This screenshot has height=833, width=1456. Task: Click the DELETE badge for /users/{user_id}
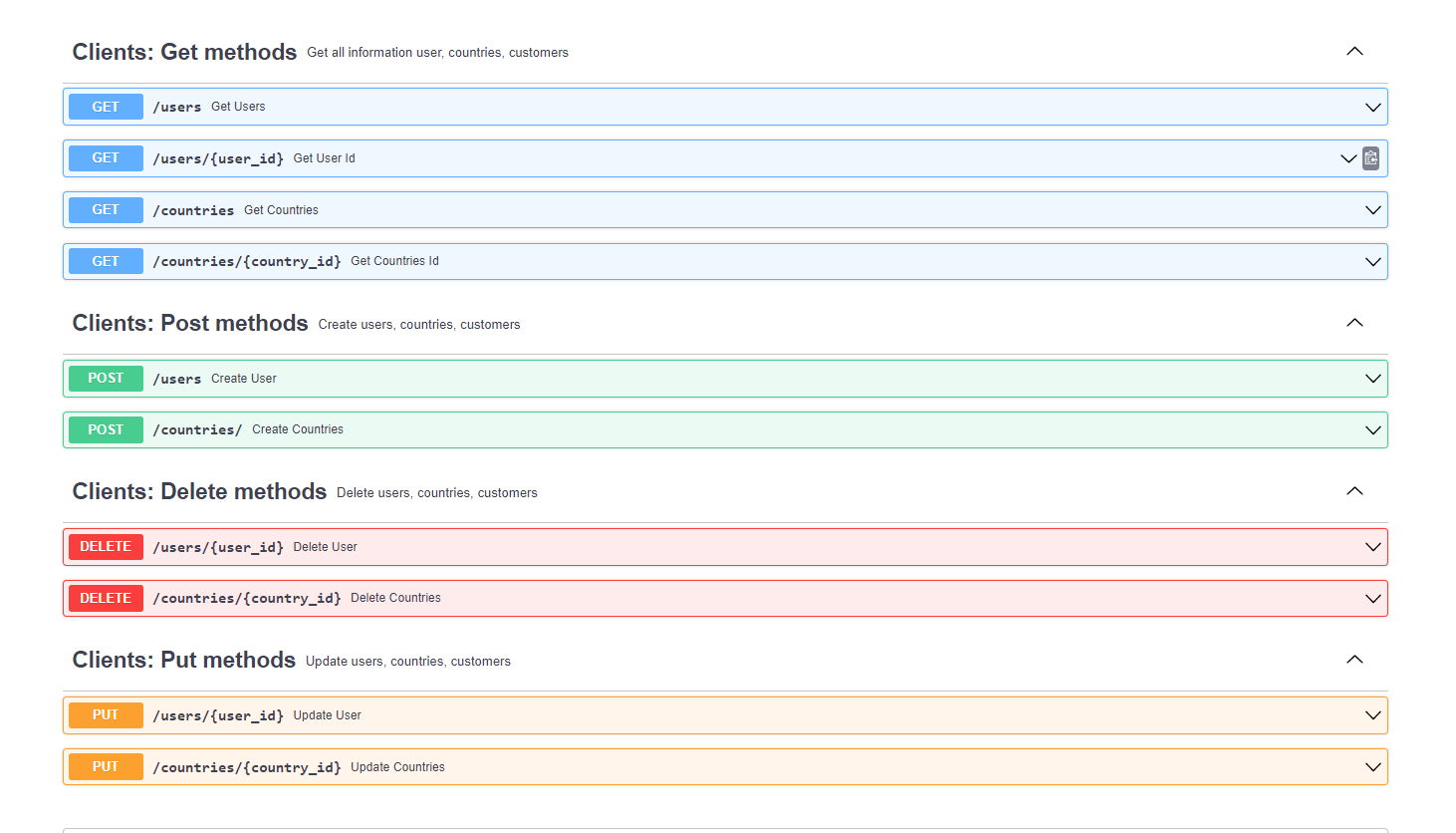[106, 547]
